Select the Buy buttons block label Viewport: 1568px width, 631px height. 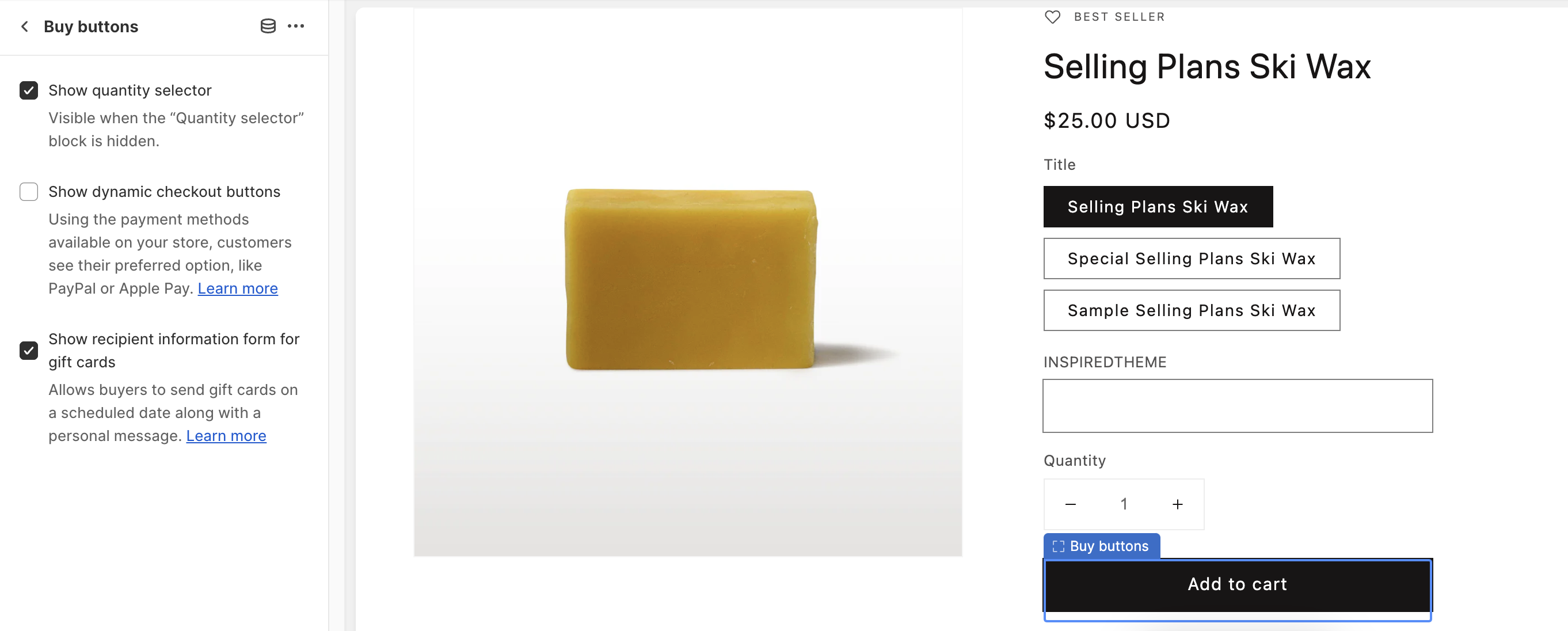coord(1102,546)
